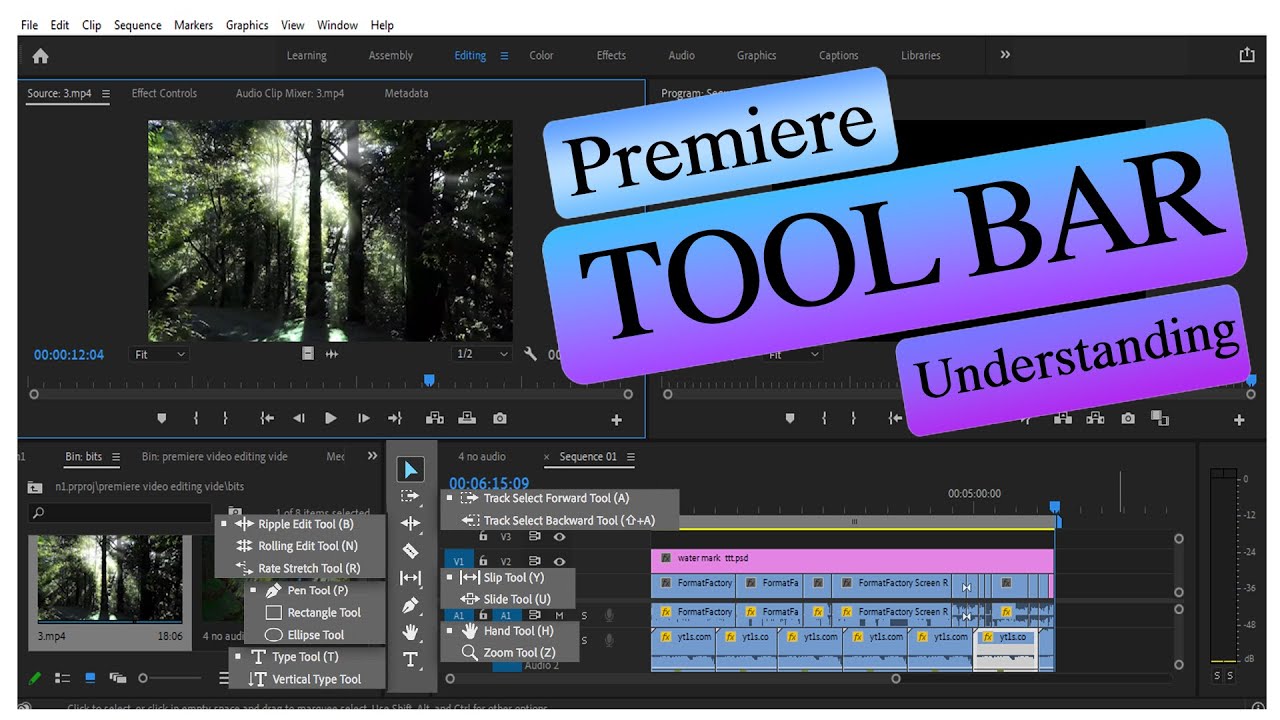Toggle V3 sync lock
Image resolution: width=1280 pixels, height=720 pixels.
[x=535, y=537]
